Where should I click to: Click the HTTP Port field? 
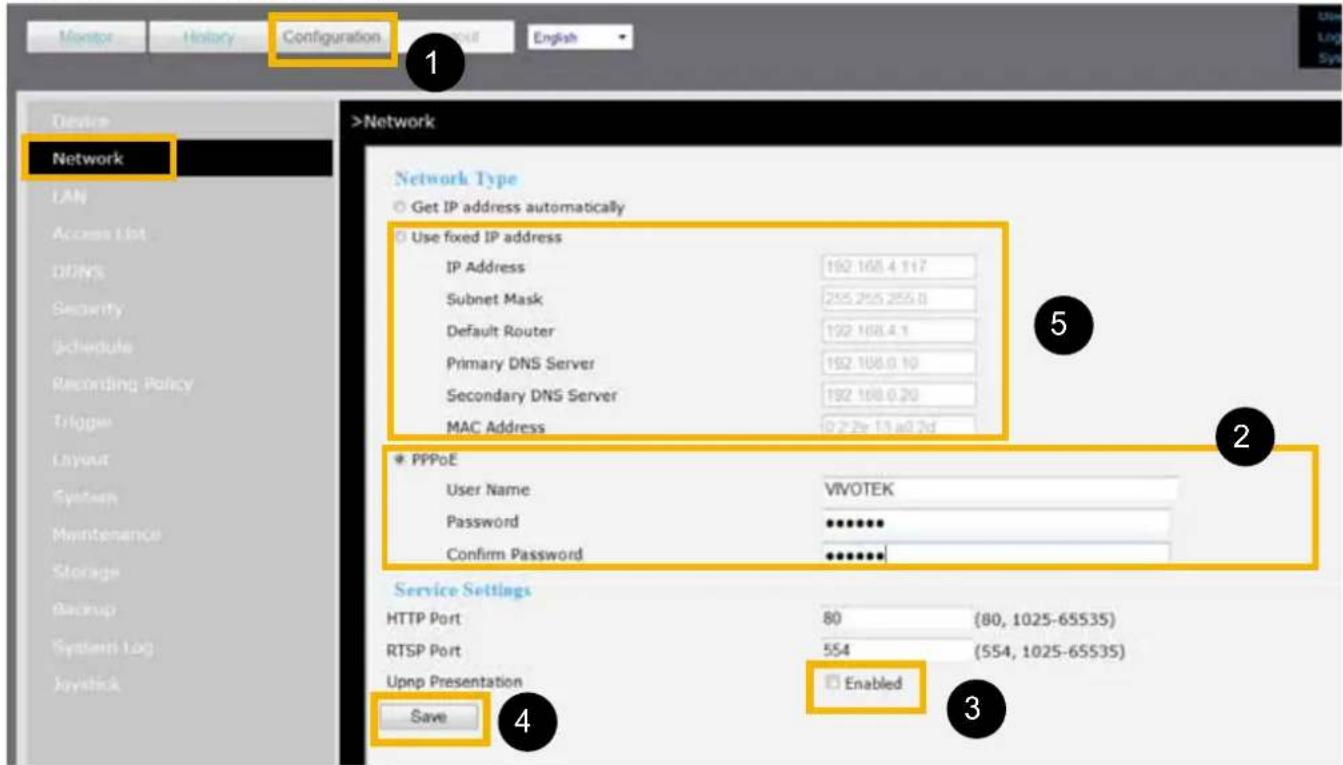(894, 620)
